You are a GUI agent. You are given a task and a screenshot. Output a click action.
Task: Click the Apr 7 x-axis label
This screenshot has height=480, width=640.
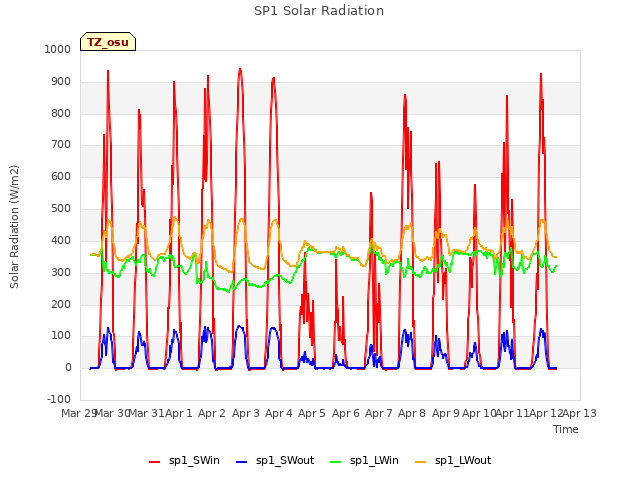point(379,413)
